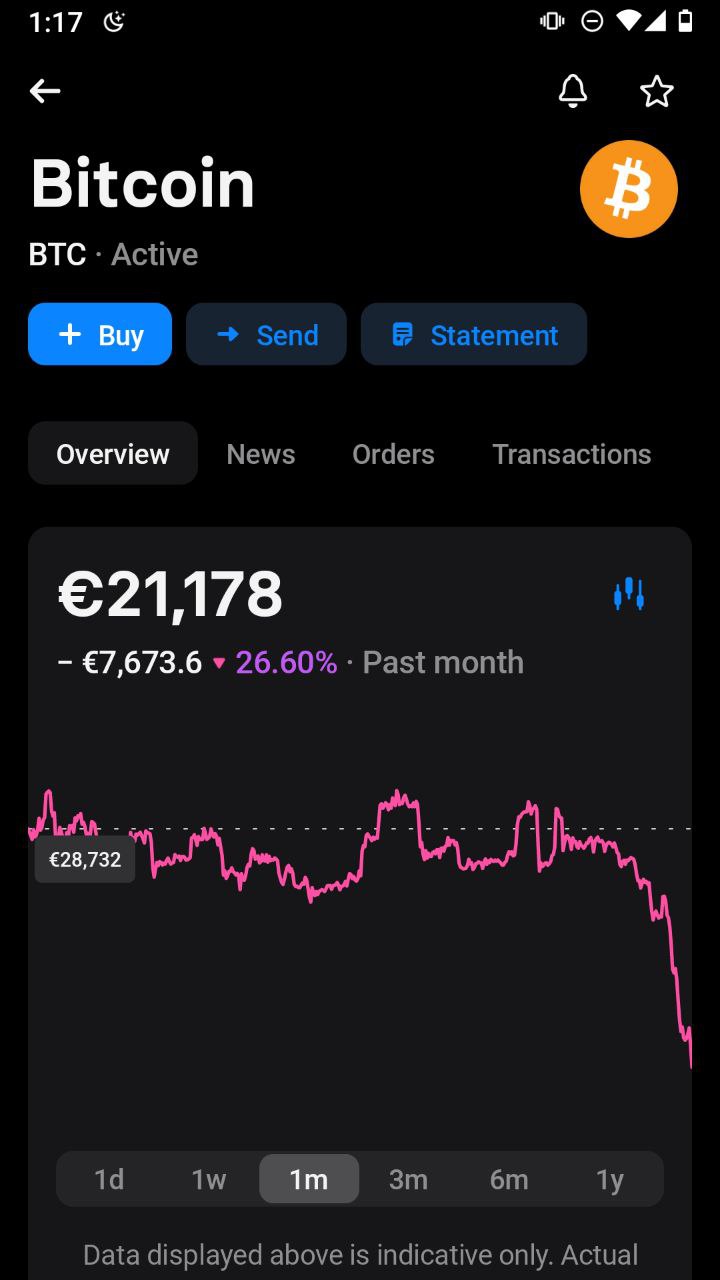Open price alert bell icon
This screenshot has height=1280, width=720.
(572, 92)
